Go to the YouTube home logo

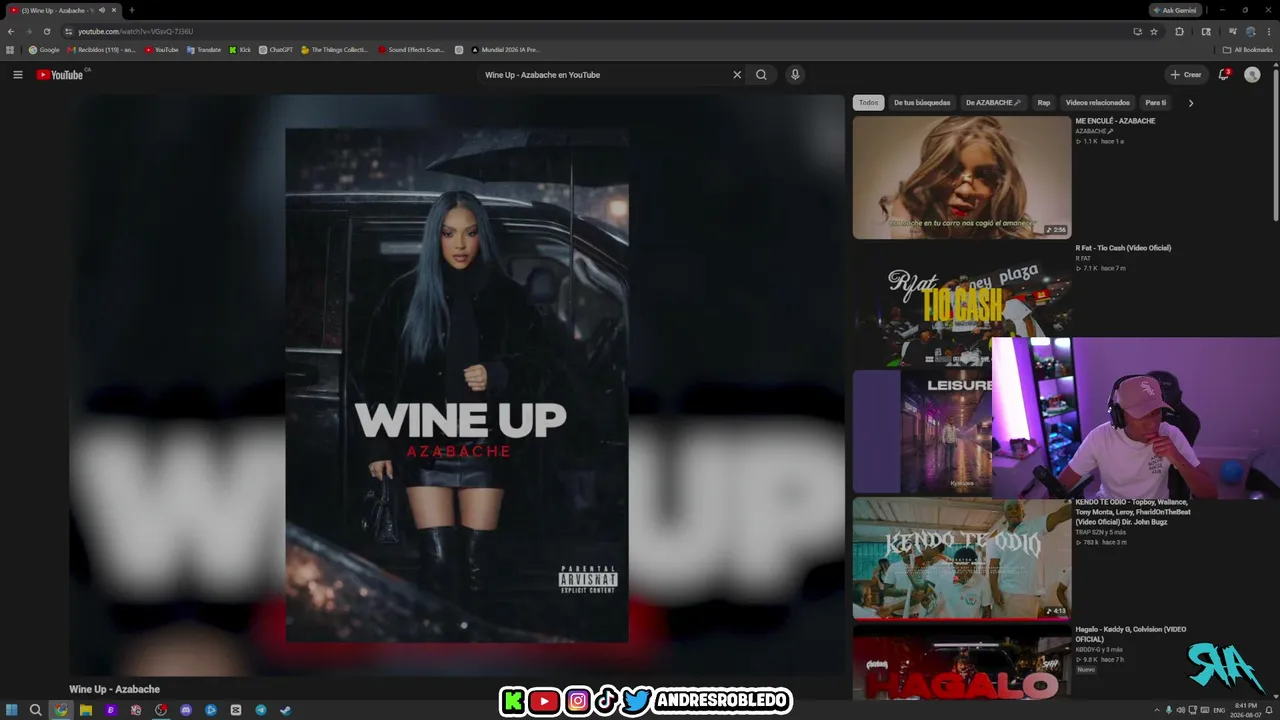(x=60, y=75)
